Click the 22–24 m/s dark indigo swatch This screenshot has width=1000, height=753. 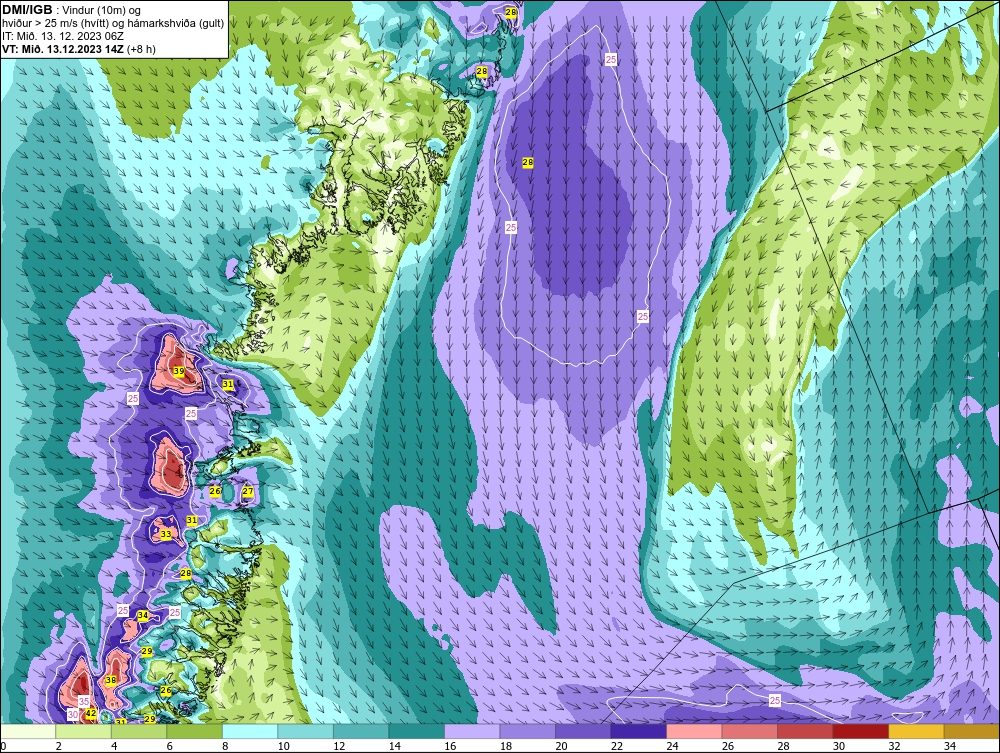click(x=638, y=731)
